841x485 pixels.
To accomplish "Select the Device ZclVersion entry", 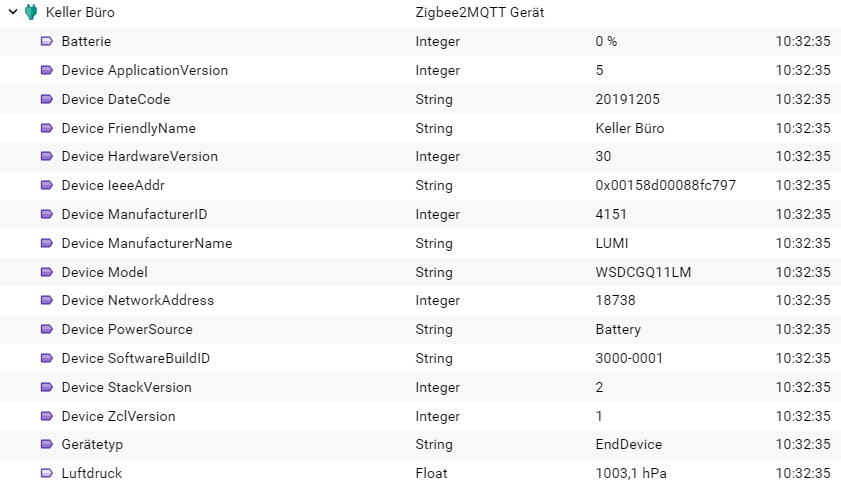I will click(420, 416).
